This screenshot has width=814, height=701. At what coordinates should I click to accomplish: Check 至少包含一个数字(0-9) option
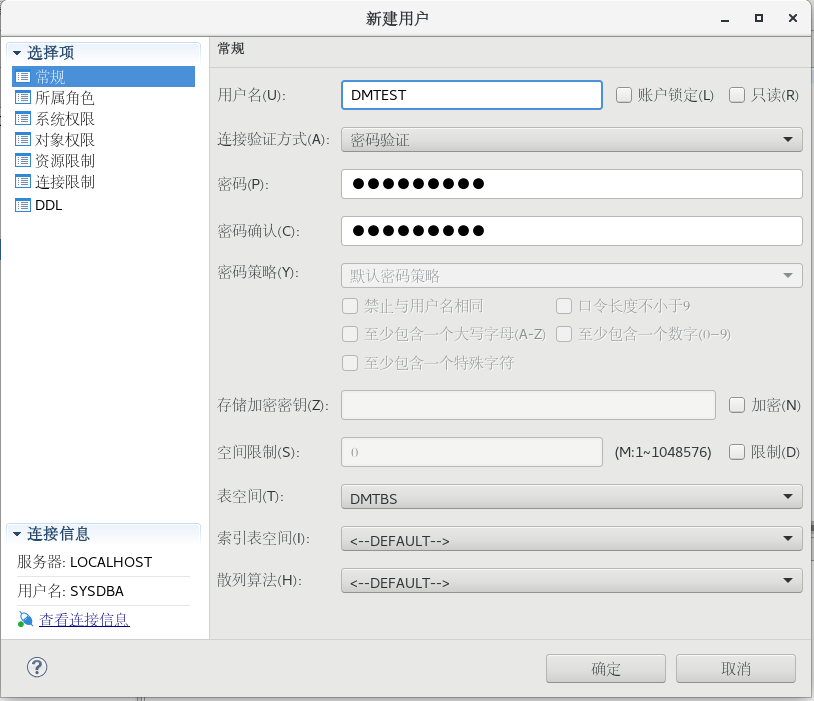tap(564, 334)
